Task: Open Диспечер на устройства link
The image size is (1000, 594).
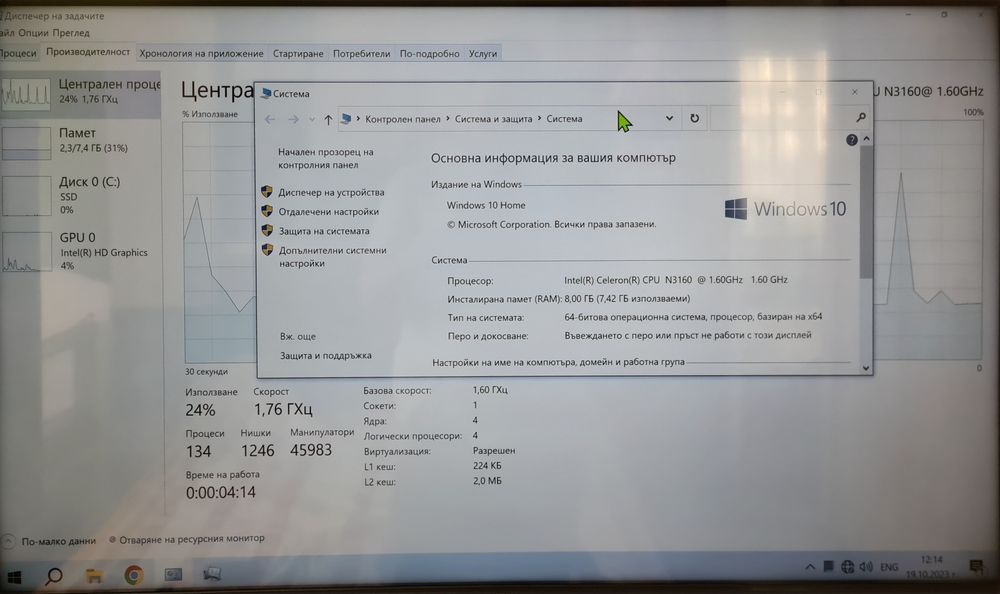Action: click(x=331, y=192)
